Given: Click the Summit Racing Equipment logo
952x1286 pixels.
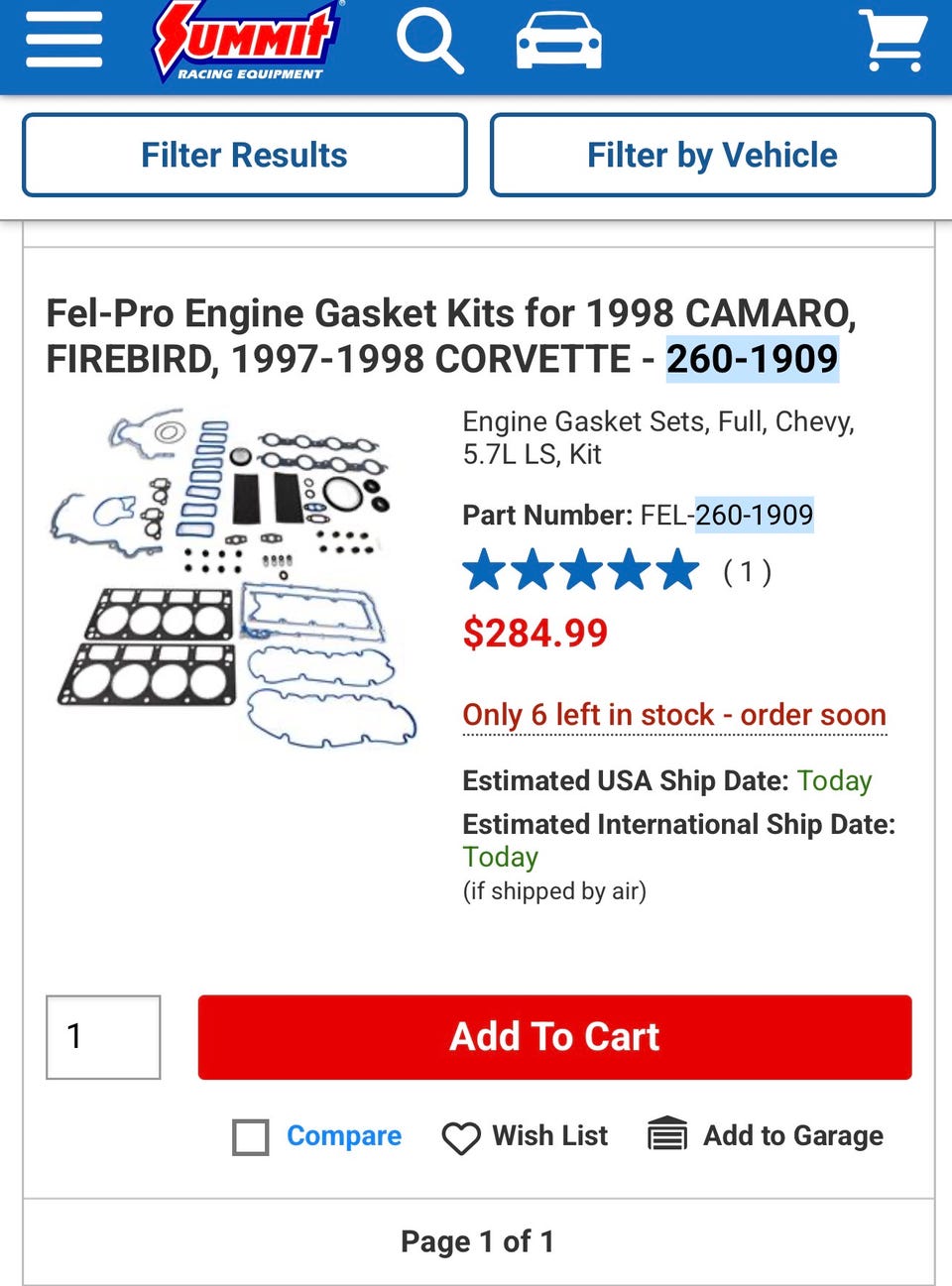Looking at the screenshot, I should 247,42.
